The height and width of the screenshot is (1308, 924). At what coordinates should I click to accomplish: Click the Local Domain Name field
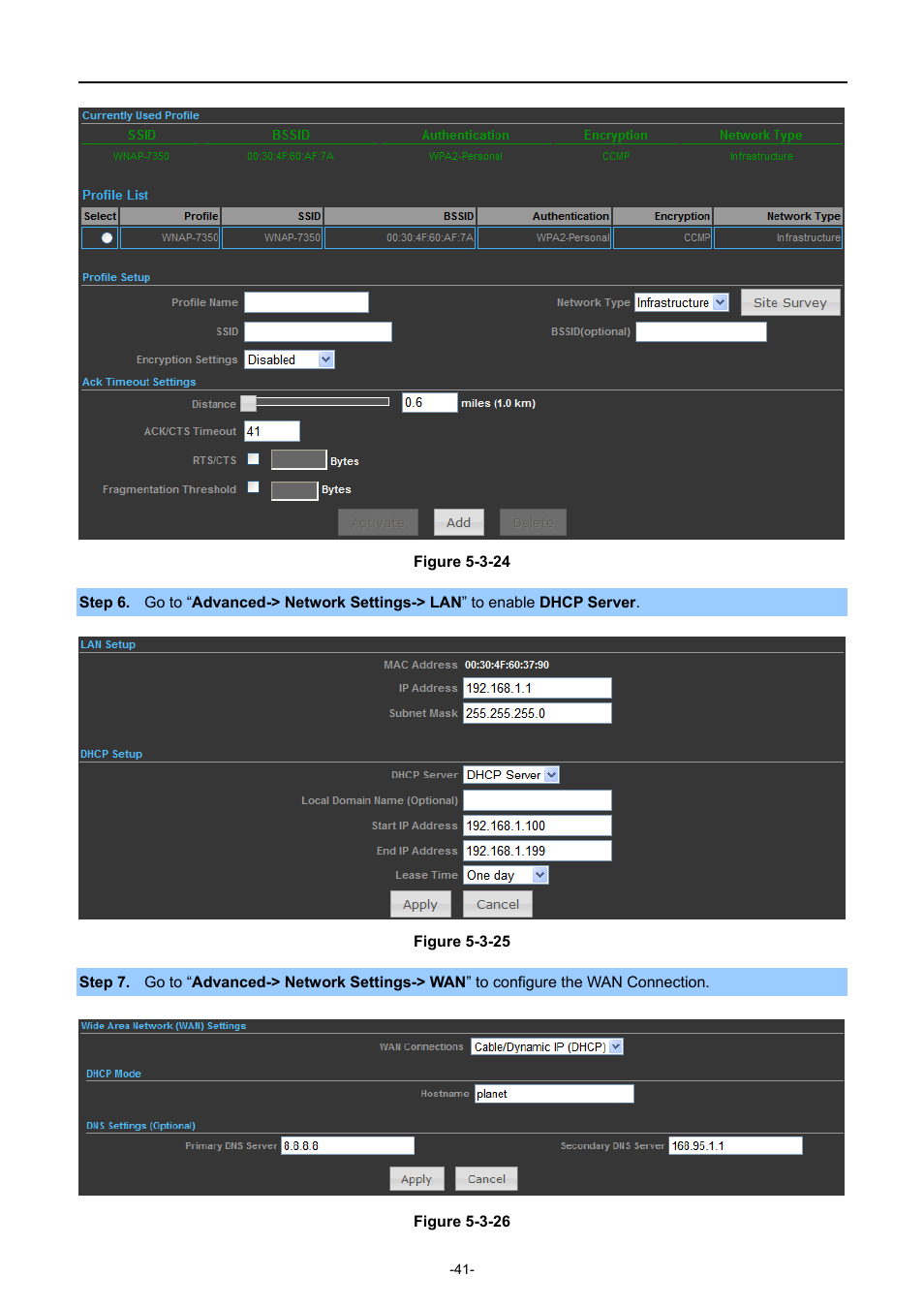(537, 800)
